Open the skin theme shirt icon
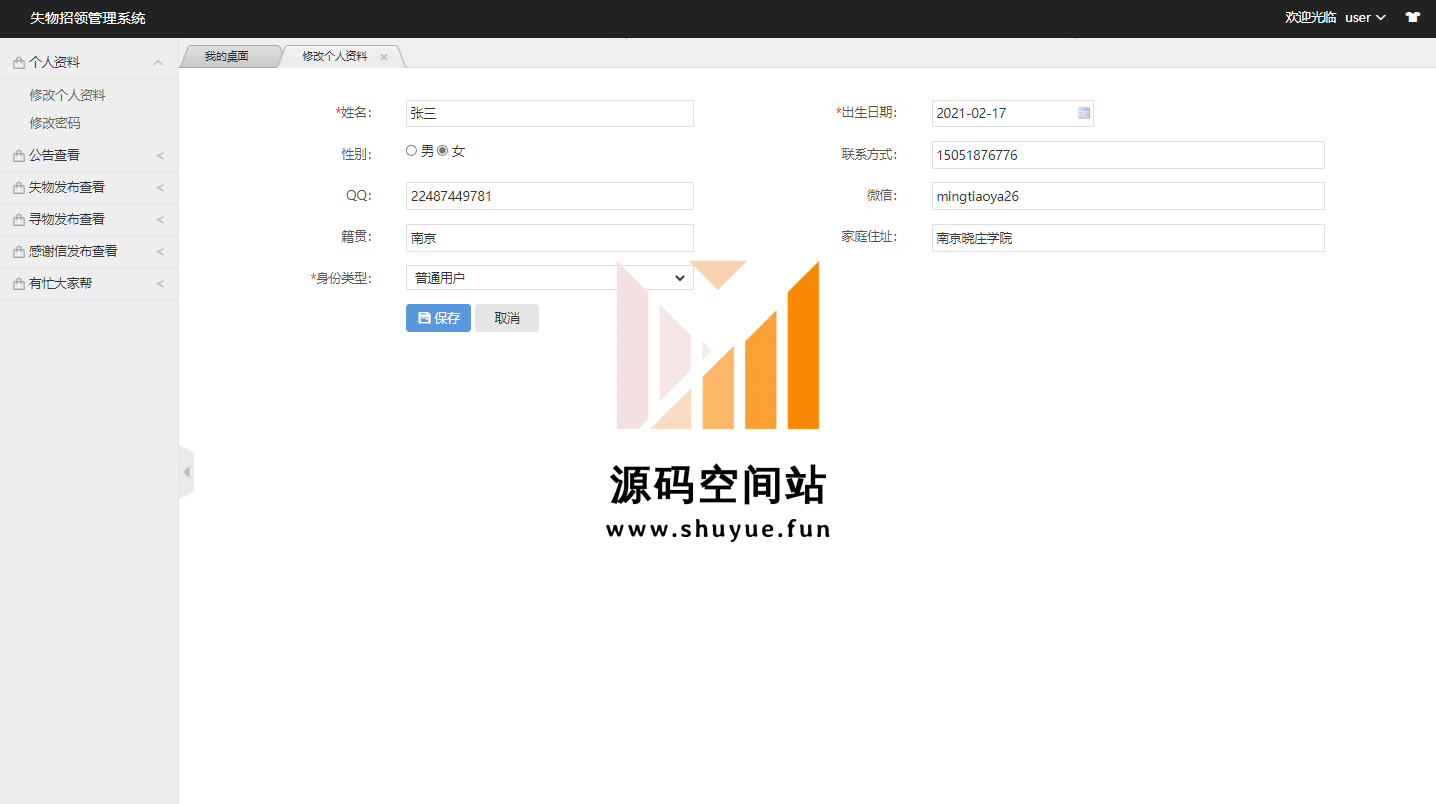 1412,18
